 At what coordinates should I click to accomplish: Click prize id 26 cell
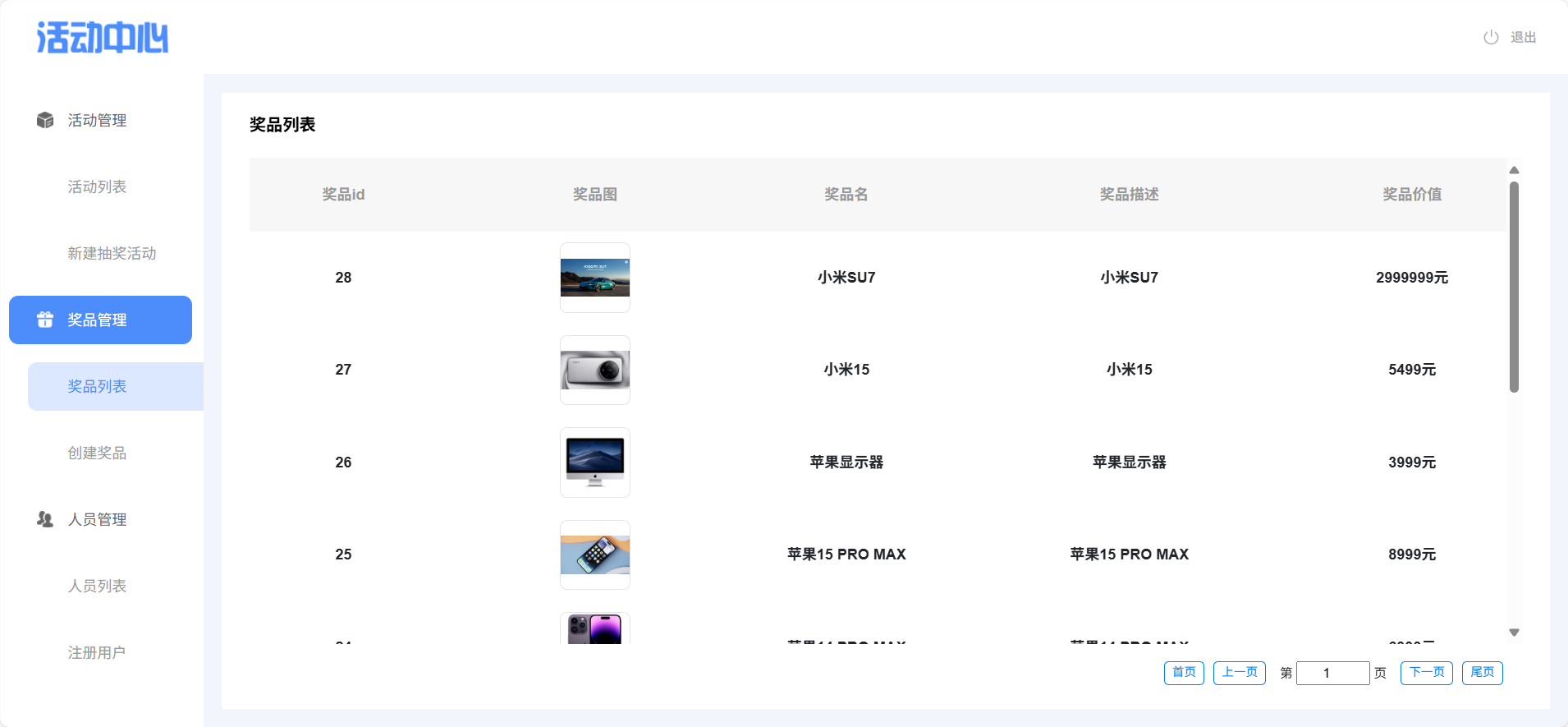click(343, 462)
